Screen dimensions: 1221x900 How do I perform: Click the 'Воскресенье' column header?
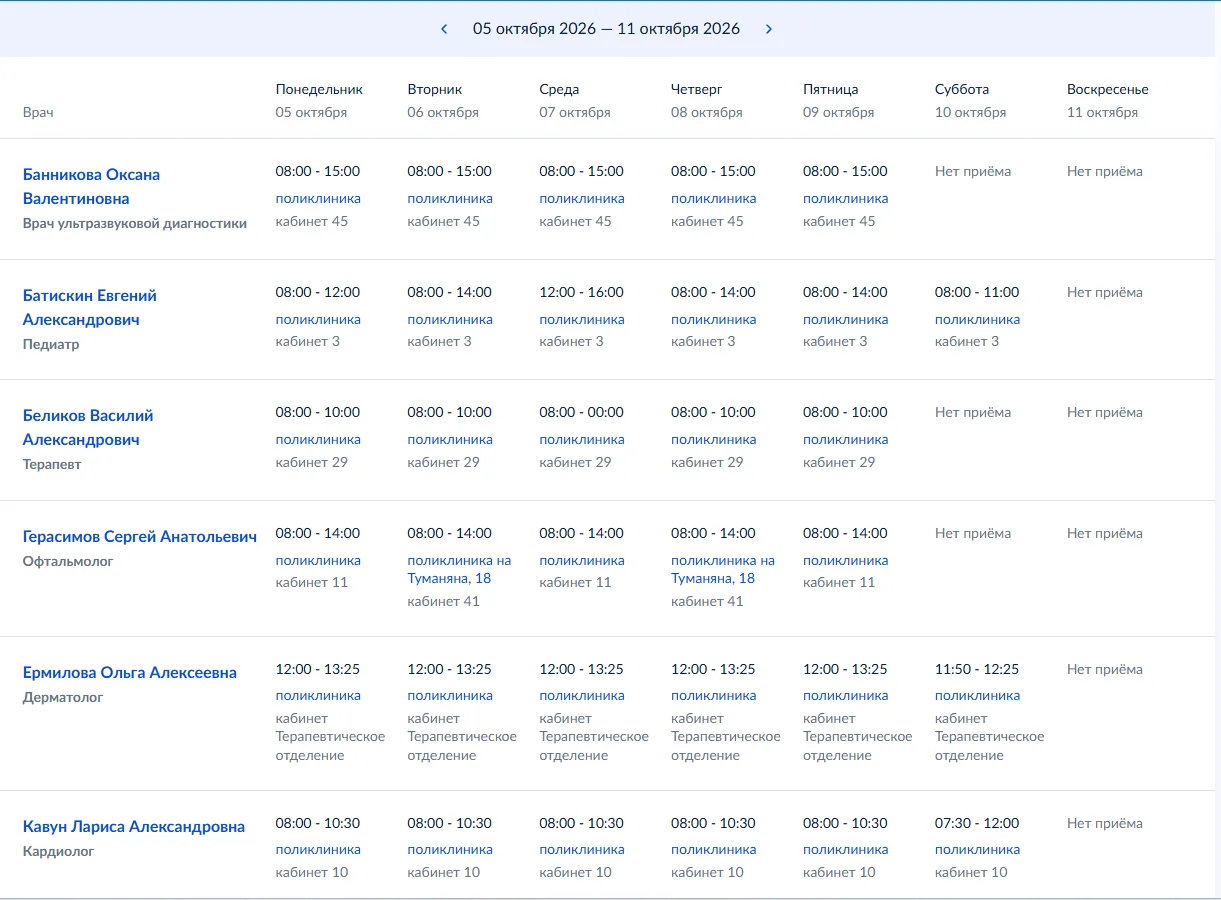pos(1108,89)
